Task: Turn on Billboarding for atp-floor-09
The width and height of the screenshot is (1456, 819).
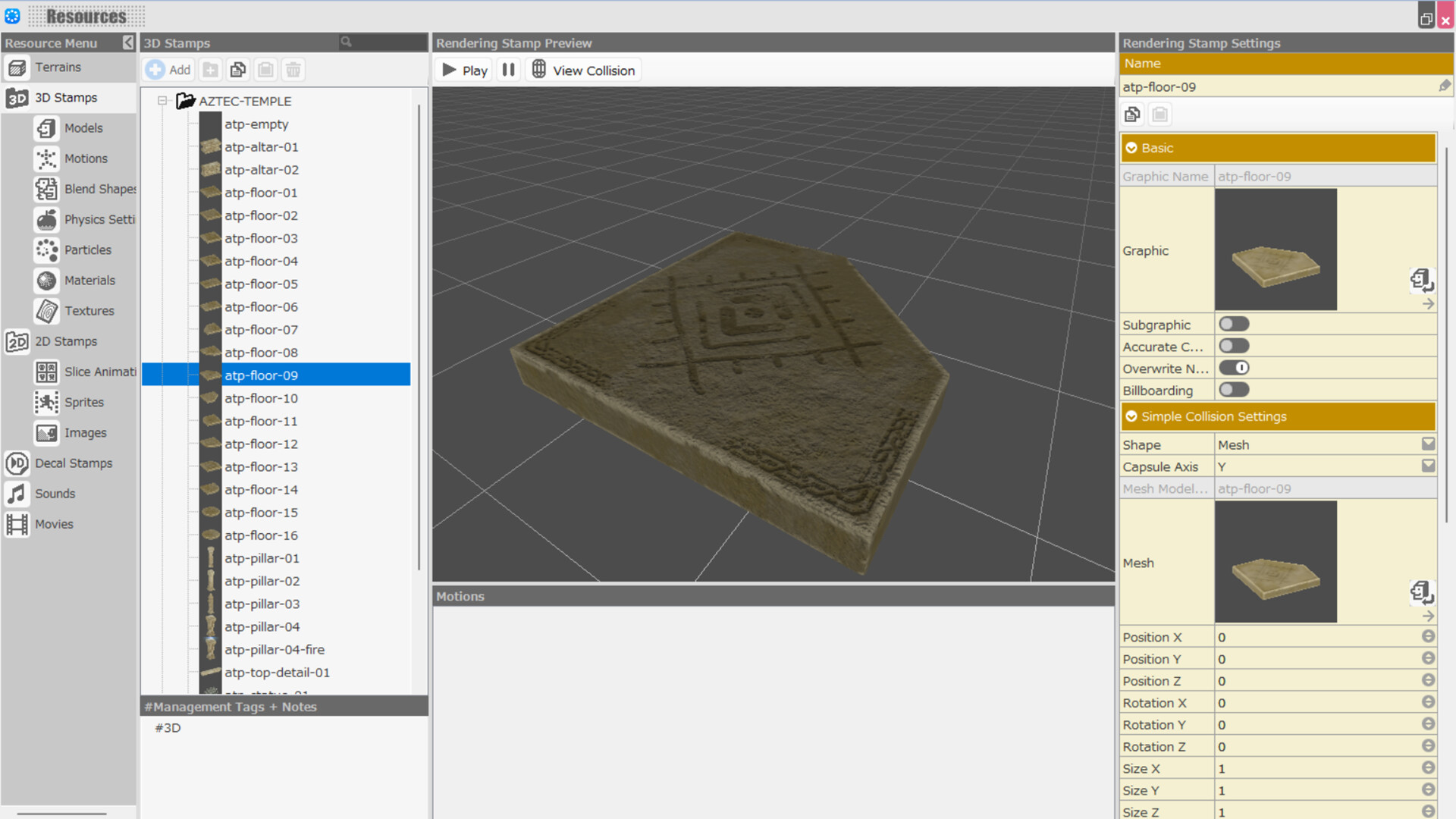Action: click(x=1233, y=389)
